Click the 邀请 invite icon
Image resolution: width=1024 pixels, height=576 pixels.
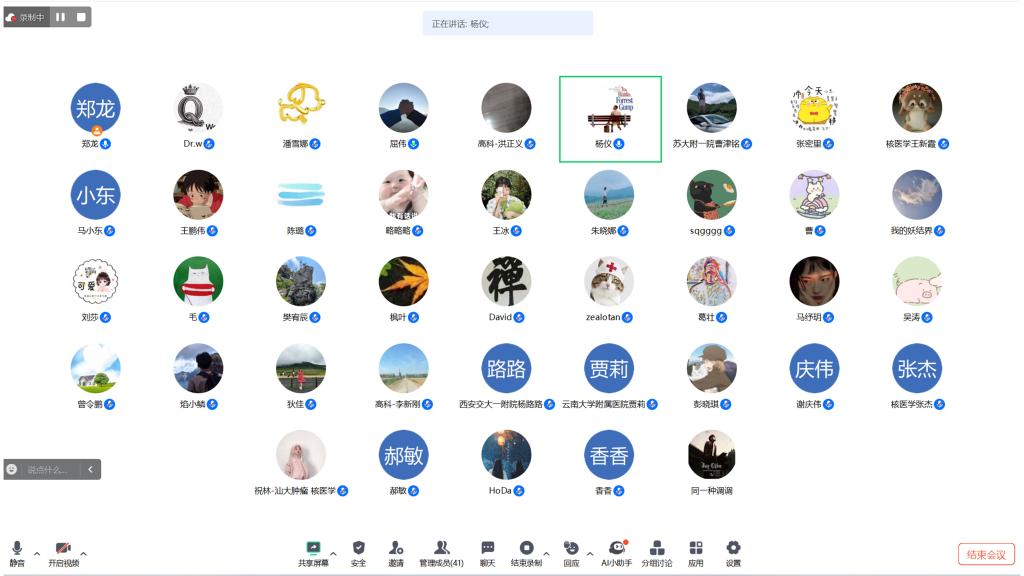point(396,553)
